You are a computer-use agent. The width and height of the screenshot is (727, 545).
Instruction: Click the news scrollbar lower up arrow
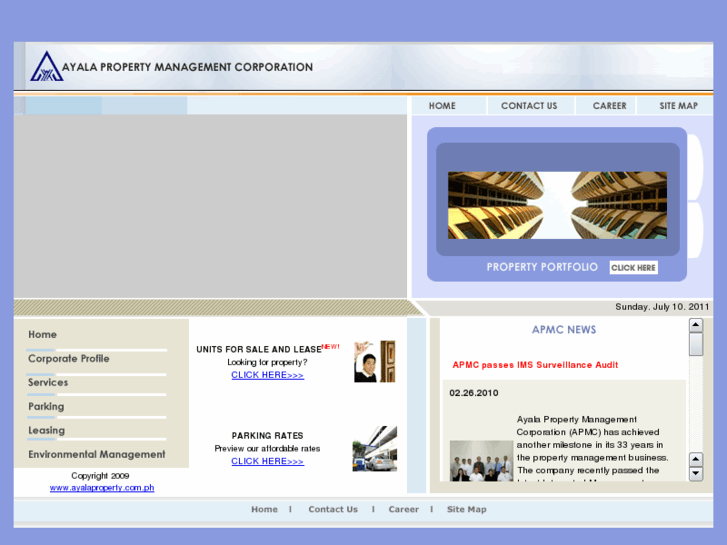pos(695,459)
